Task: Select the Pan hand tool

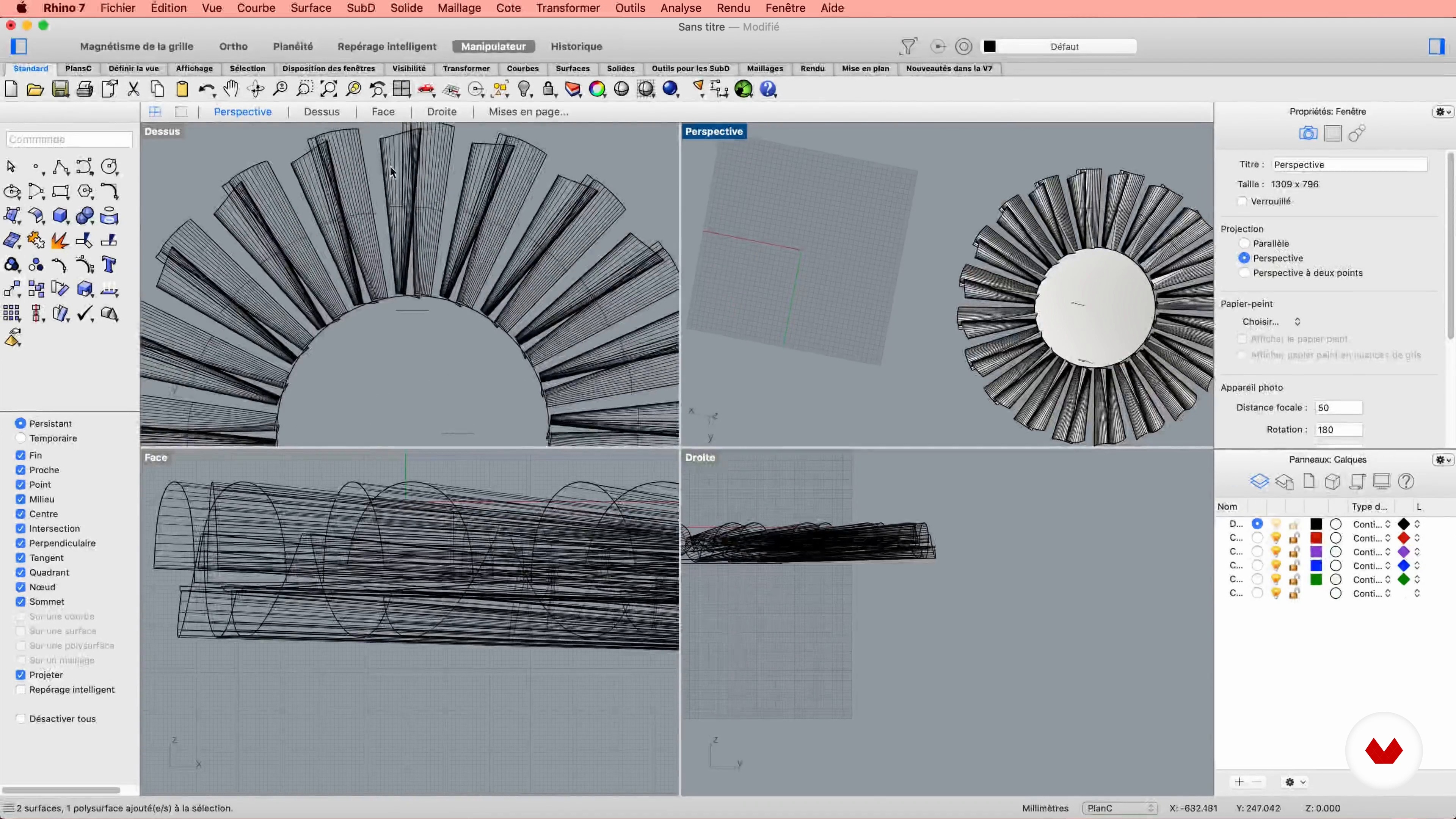Action: (231, 89)
